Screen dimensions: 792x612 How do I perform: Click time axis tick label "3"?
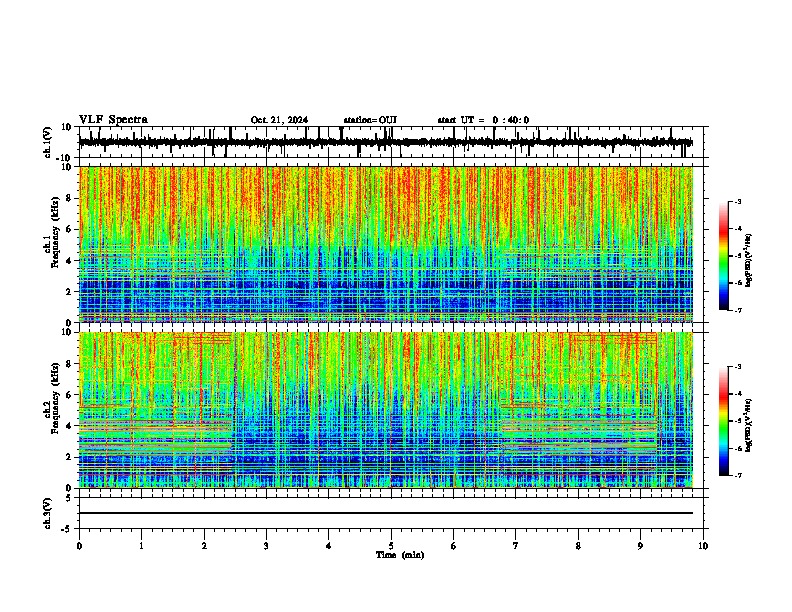point(266,546)
